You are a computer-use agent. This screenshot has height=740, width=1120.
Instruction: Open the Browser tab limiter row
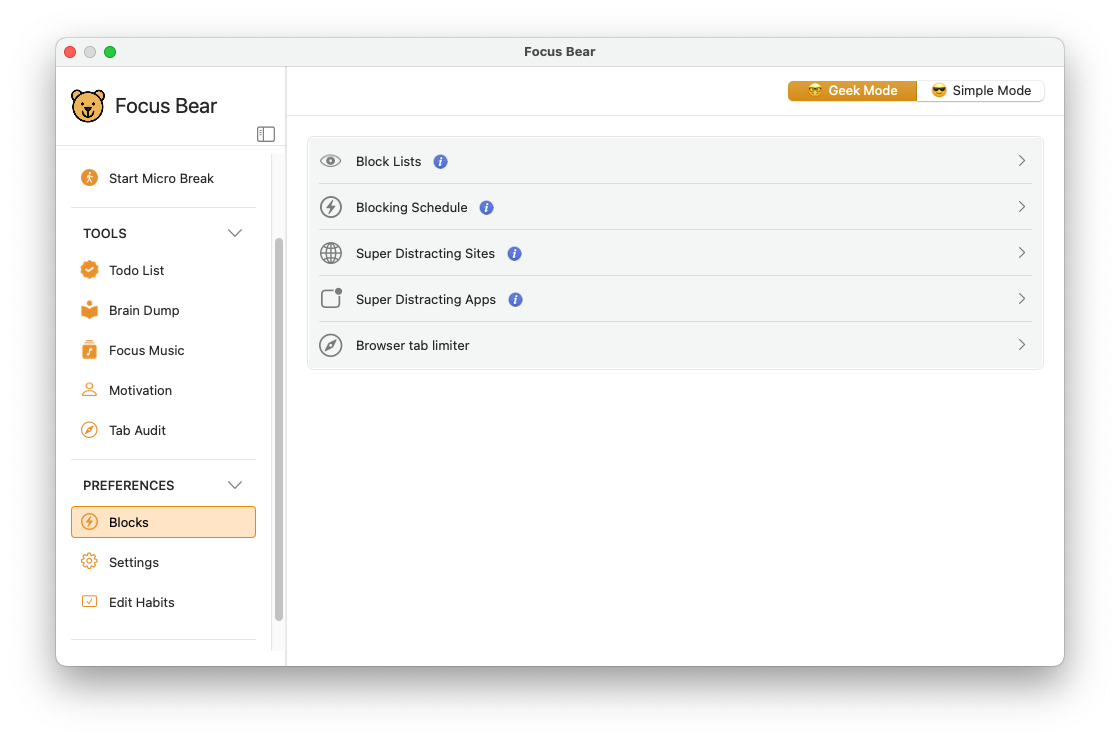point(675,345)
